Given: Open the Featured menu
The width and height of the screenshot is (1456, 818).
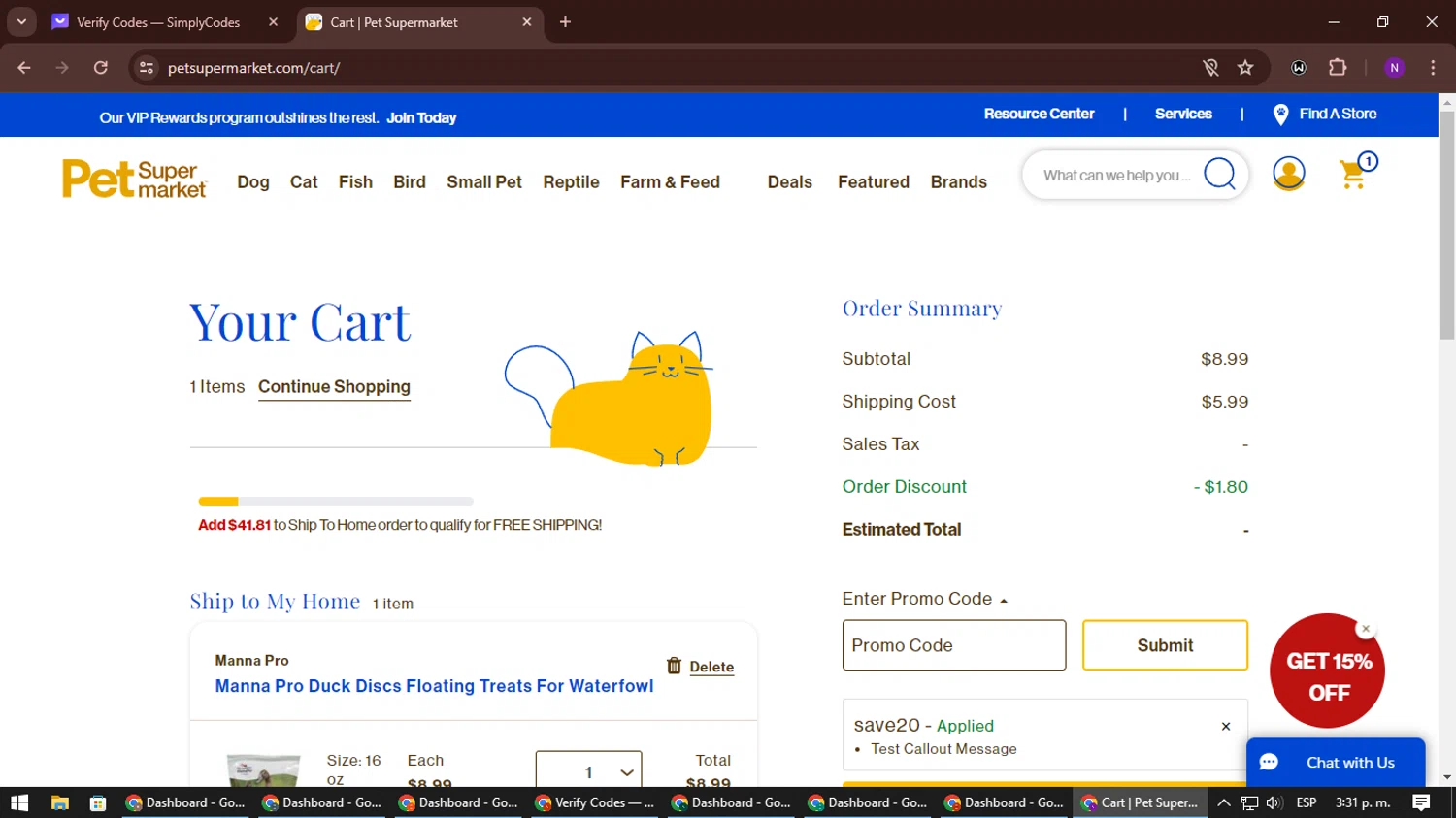Looking at the screenshot, I should pos(874,182).
